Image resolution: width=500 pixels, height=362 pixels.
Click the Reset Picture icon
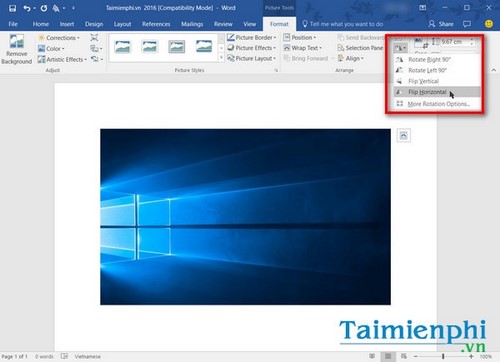point(96,59)
